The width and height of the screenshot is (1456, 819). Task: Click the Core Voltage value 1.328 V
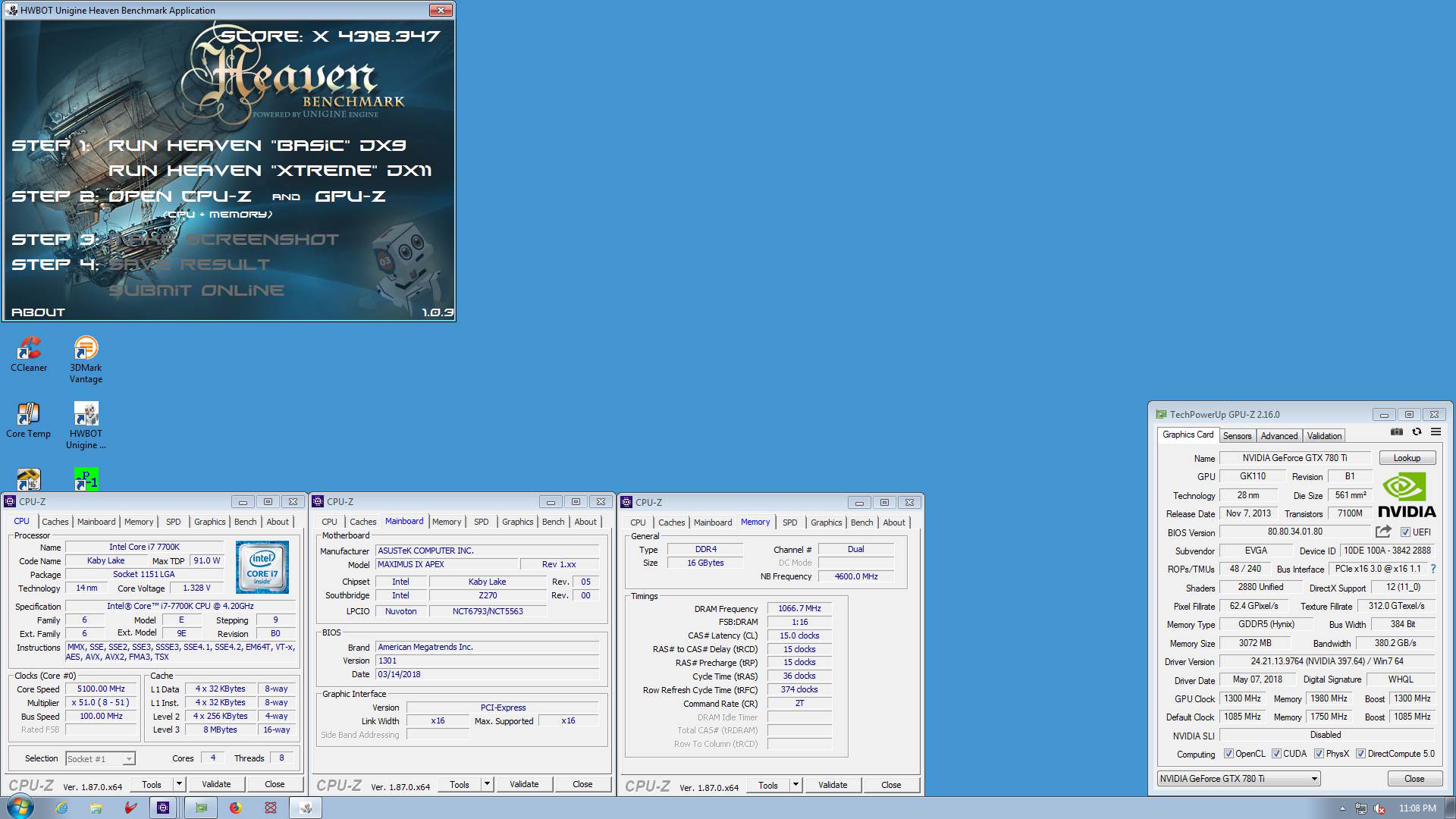point(196,588)
